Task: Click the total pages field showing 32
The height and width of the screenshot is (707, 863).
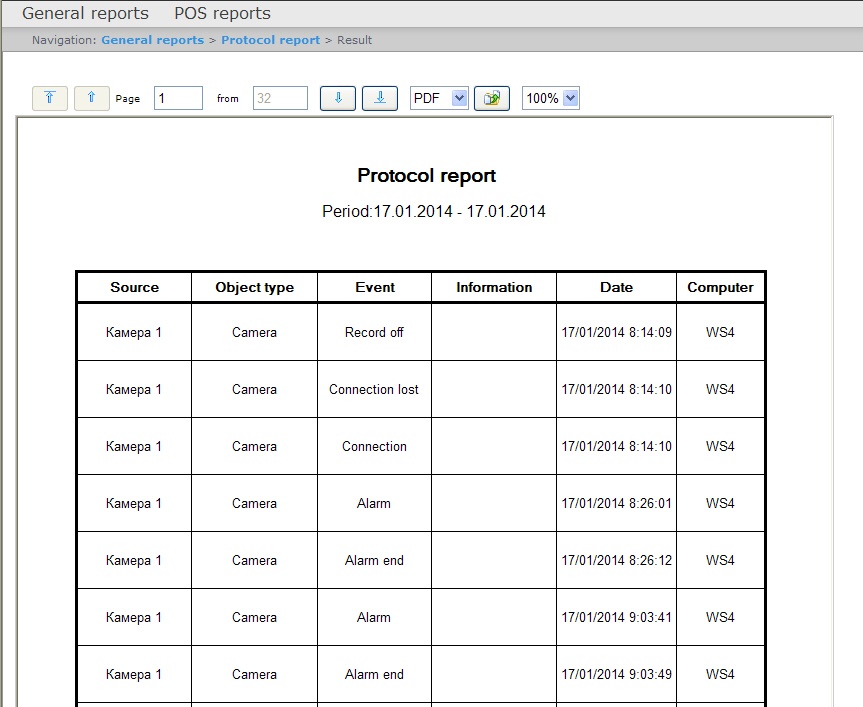Action: tap(279, 98)
